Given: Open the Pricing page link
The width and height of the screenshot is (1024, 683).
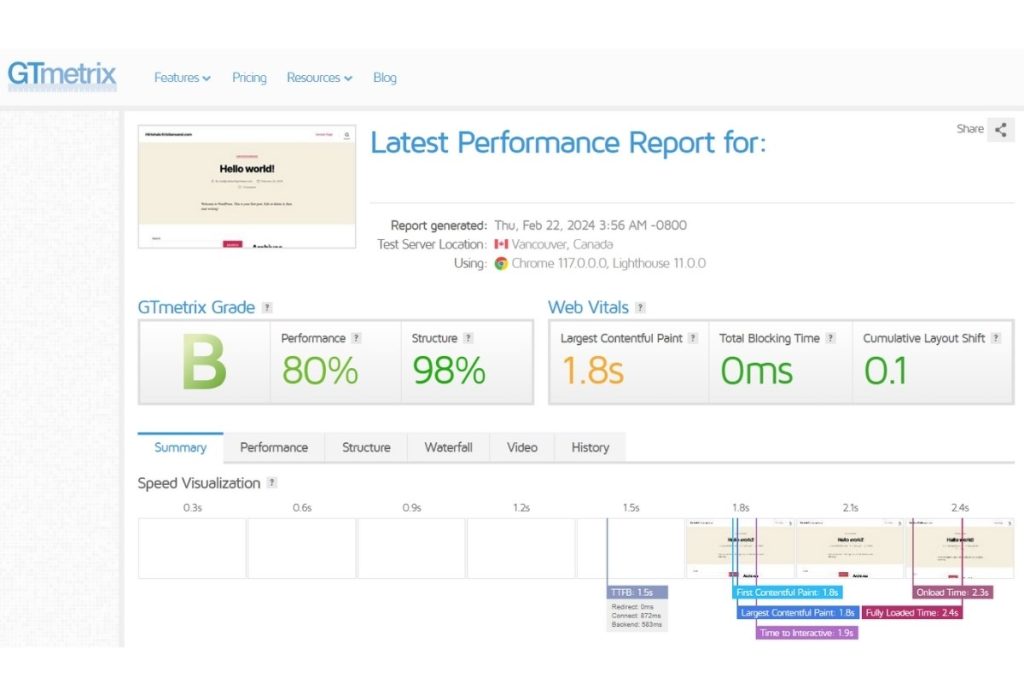Looking at the screenshot, I should [x=249, y=78].
